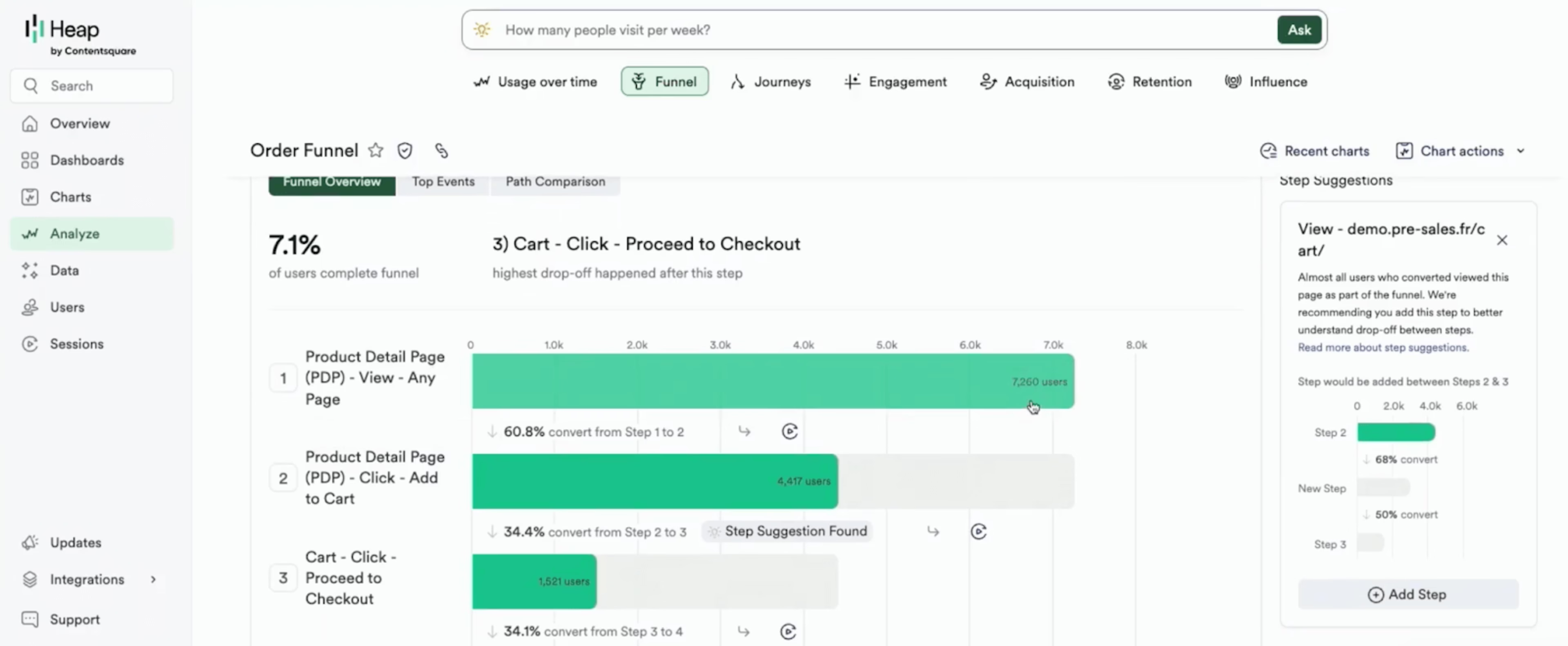Screen dimensions: 1568x646
Task: Copy the chart link via link icon
Action: (x=441, y=150)
